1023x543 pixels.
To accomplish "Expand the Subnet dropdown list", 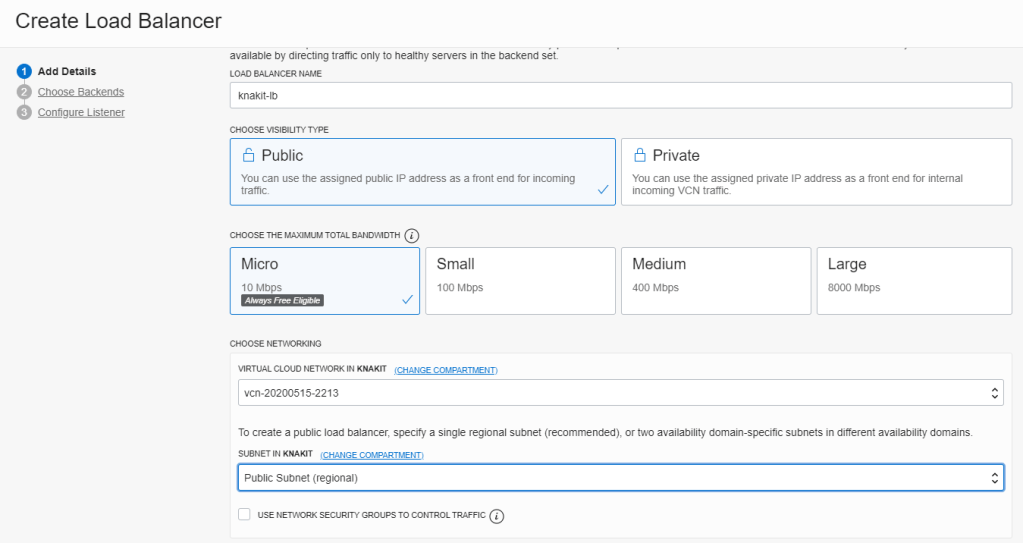I will (x=620, y=478).
